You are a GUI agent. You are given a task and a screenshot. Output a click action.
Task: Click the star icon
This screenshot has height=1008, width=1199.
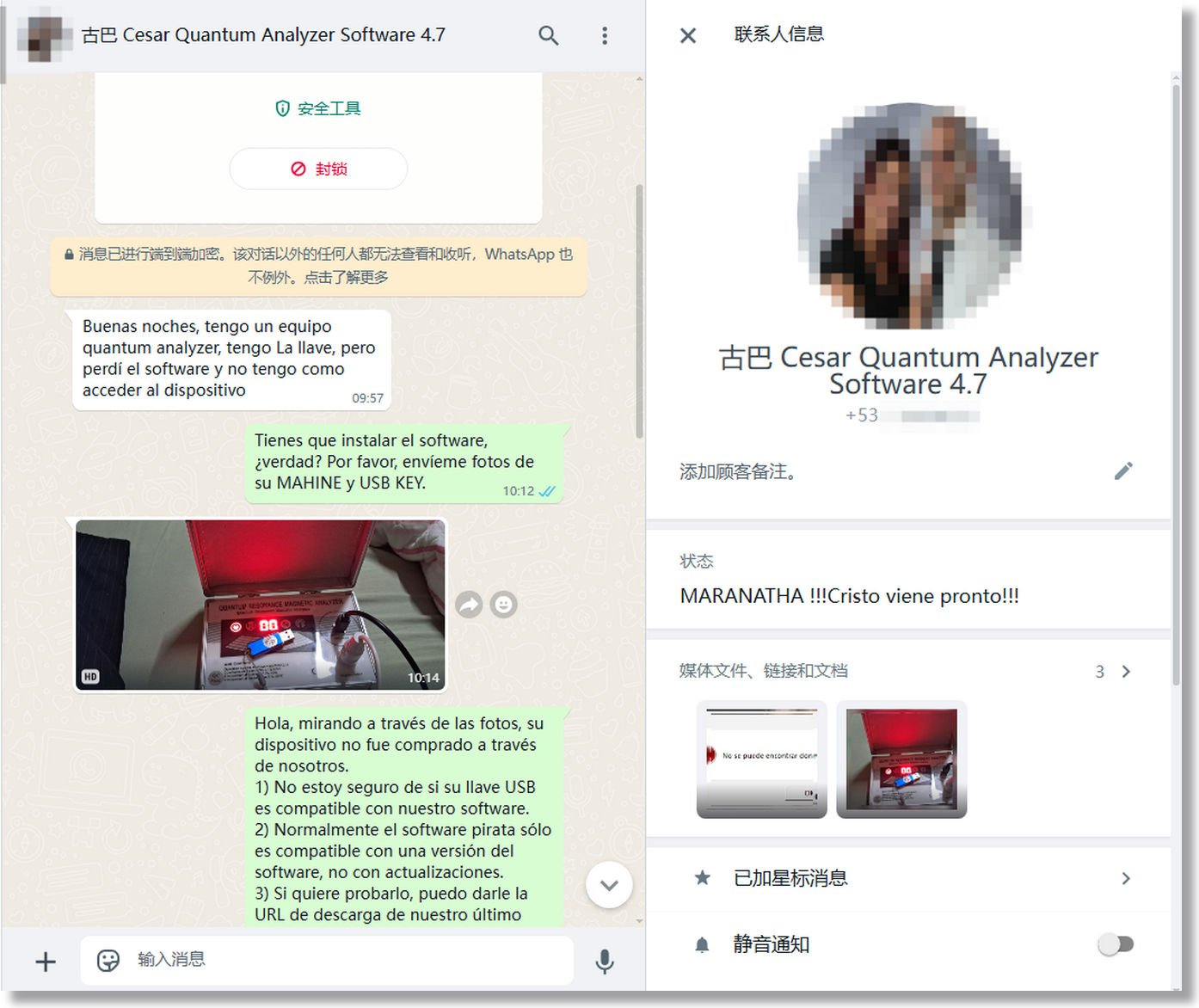[703, 878]
